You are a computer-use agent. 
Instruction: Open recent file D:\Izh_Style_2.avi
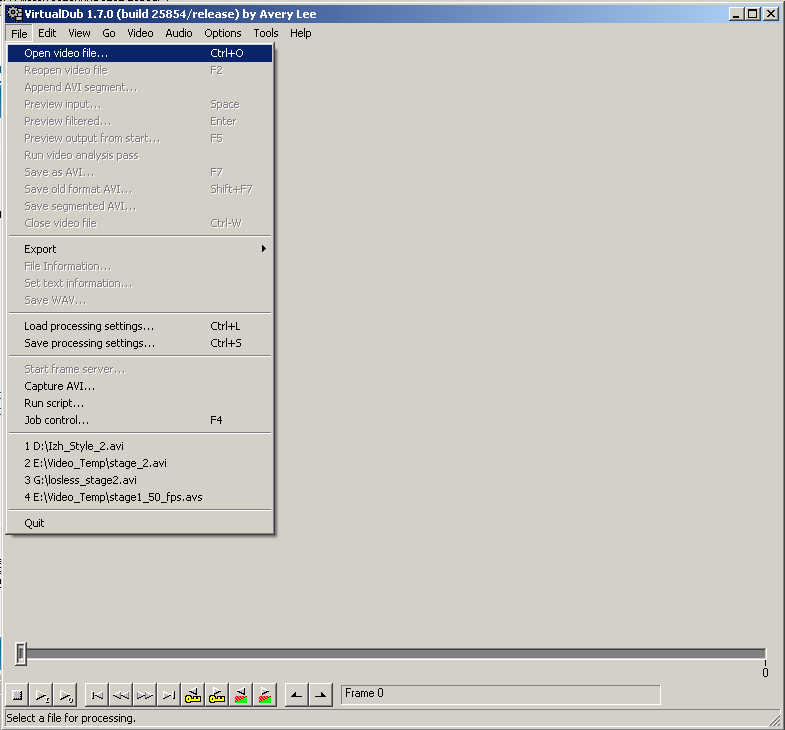coord(140,446)
